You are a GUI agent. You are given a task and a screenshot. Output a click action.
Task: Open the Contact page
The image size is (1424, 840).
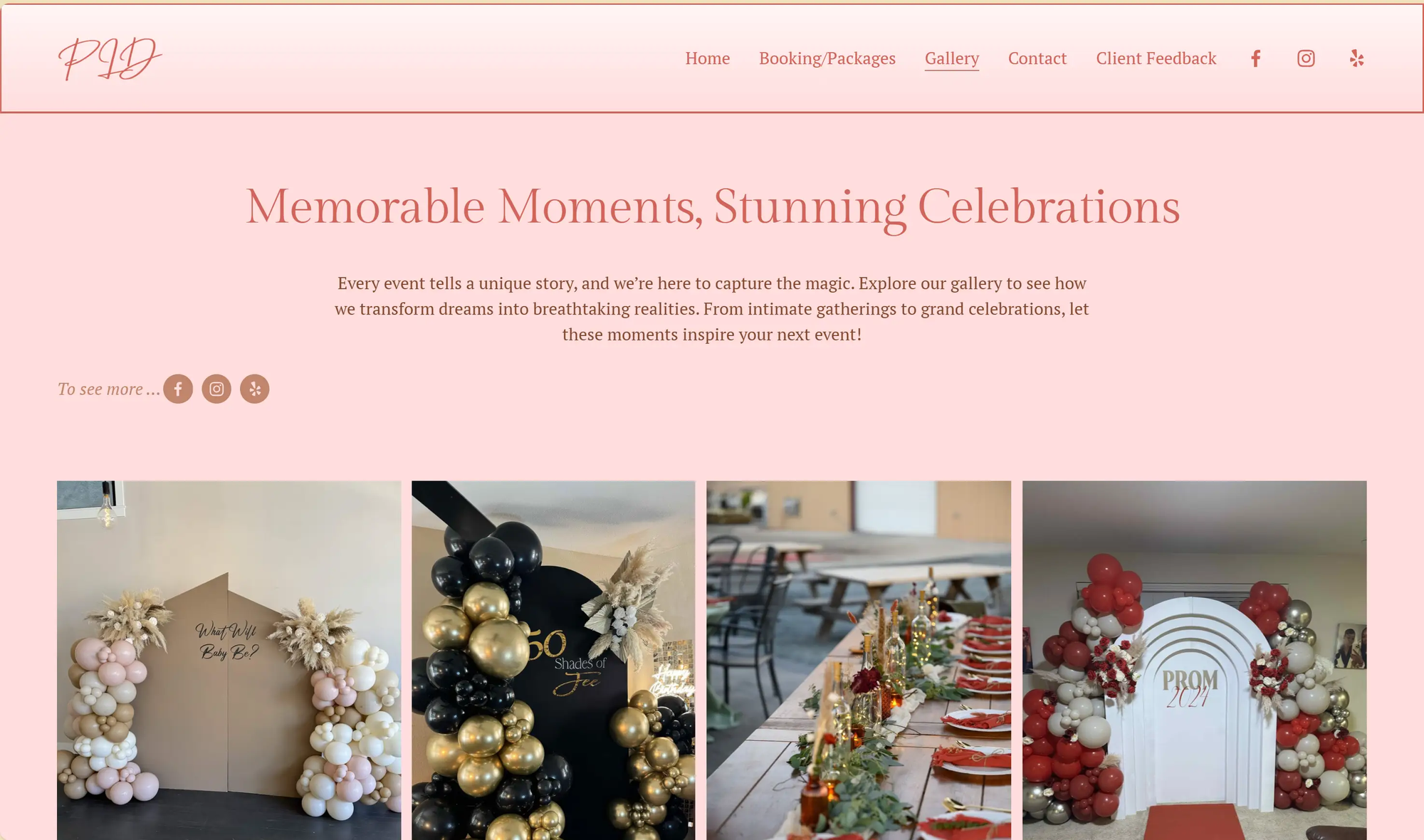tap(1037, 58)
